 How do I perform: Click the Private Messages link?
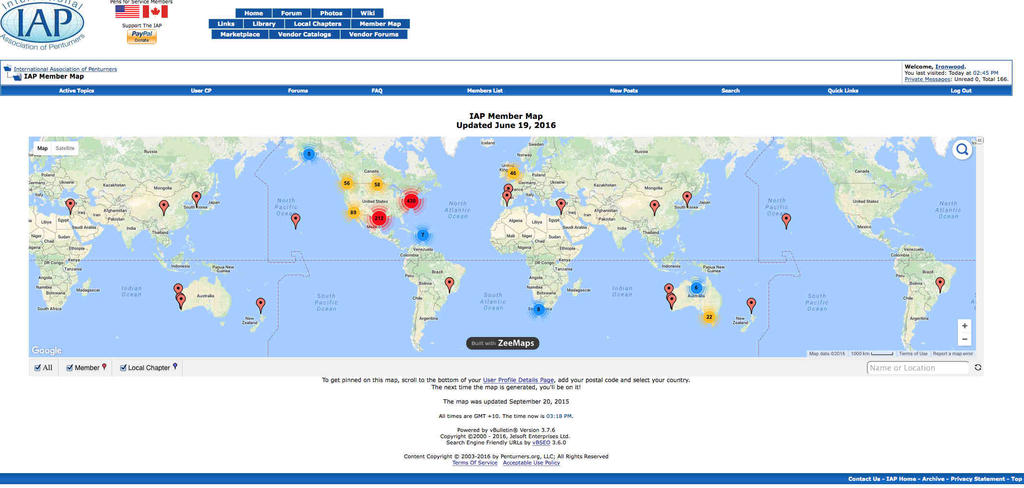tap(927, 79)
